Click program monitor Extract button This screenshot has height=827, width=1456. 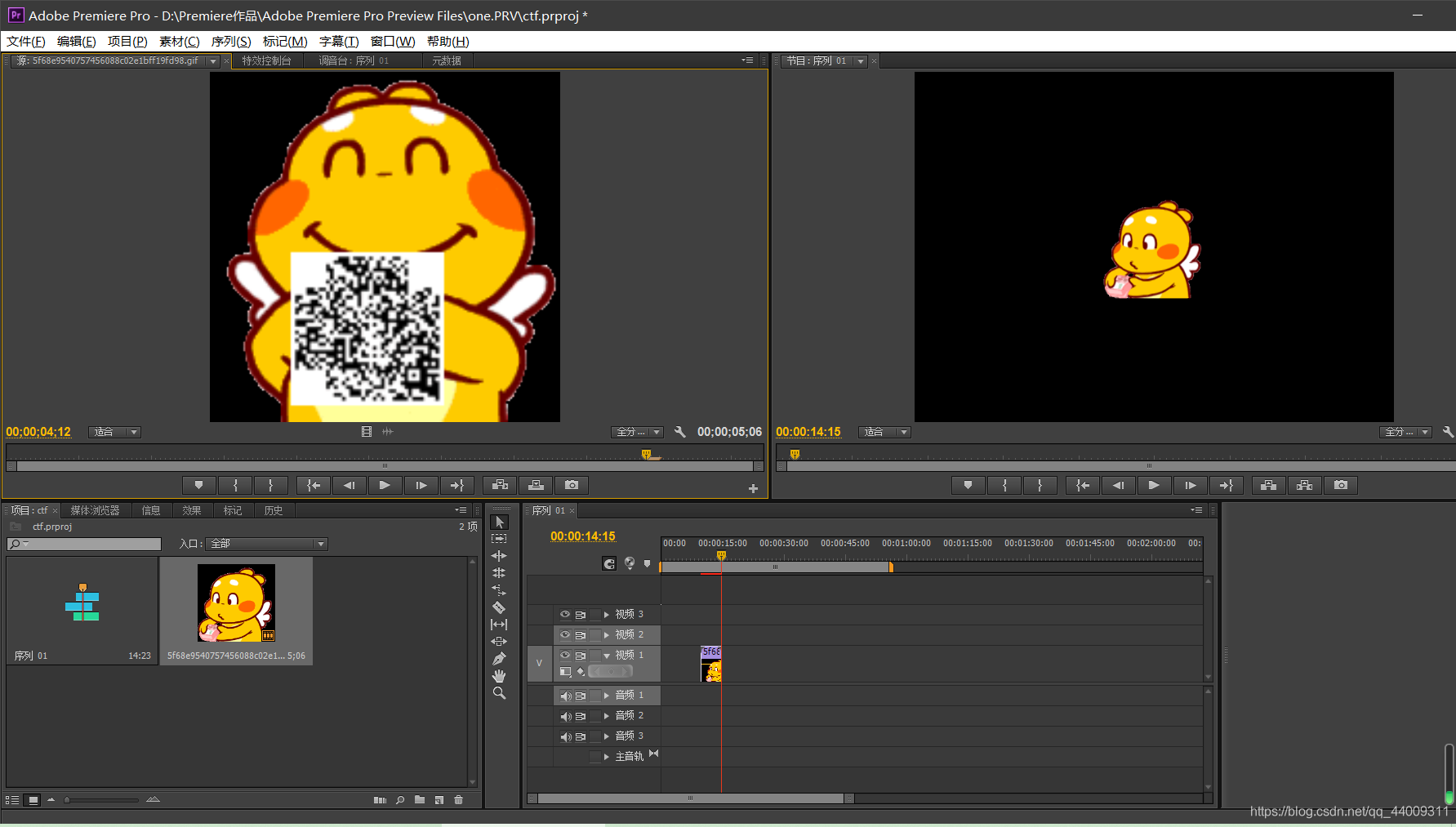click(1305, 485)
